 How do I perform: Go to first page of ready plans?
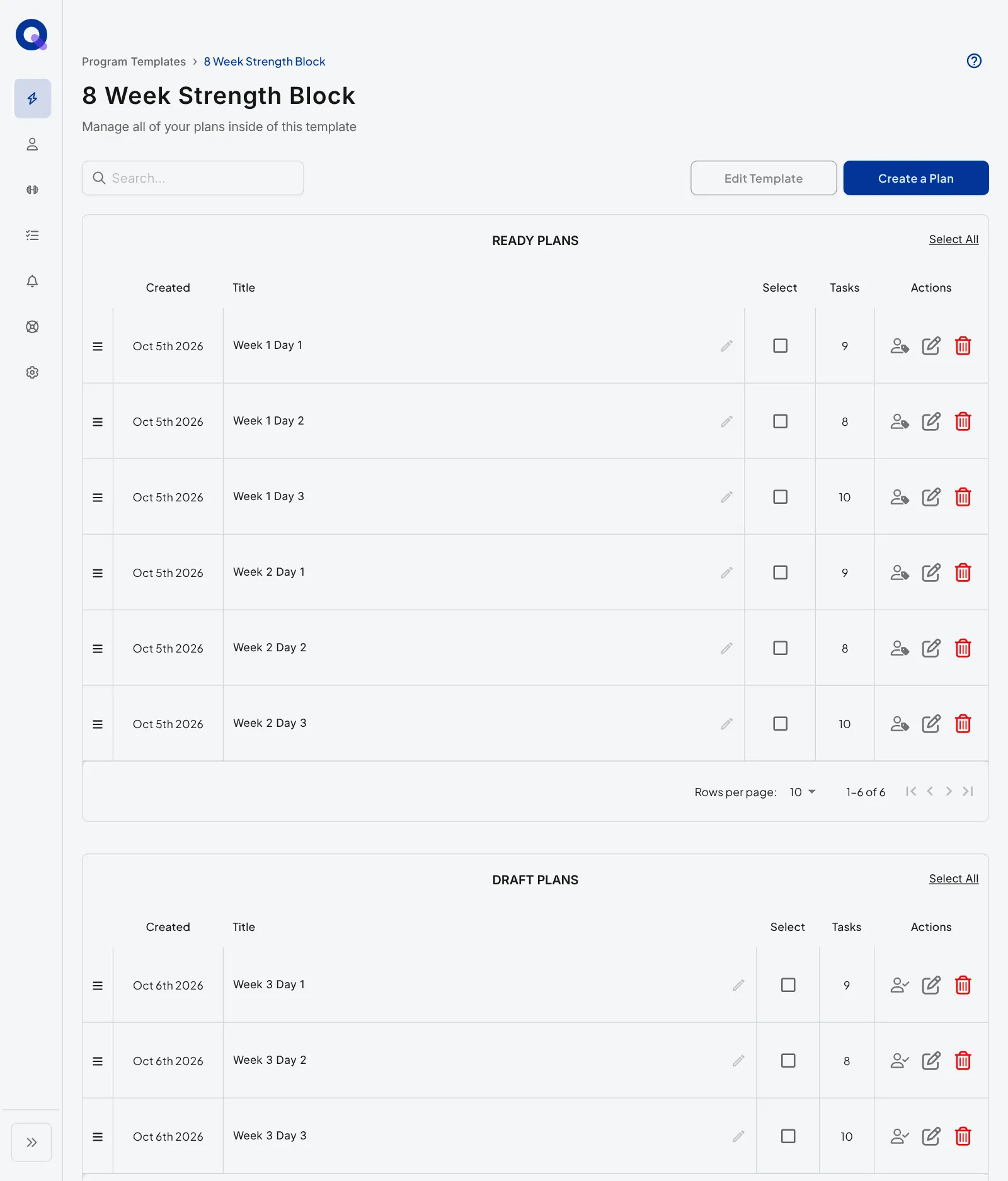(x=911, y=791)
